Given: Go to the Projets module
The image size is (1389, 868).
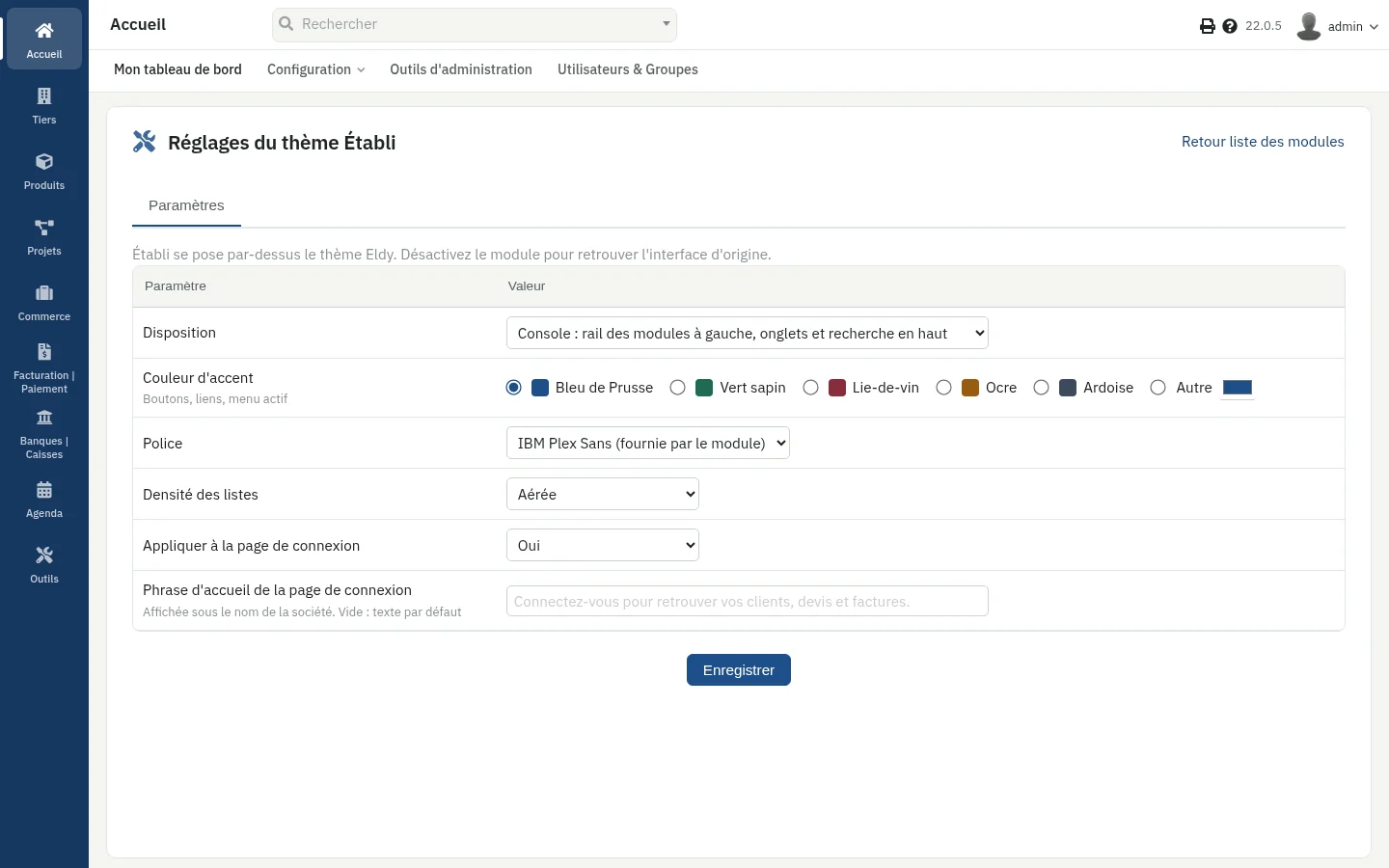Looking at the screenshot, I should [x=44, y=237].
